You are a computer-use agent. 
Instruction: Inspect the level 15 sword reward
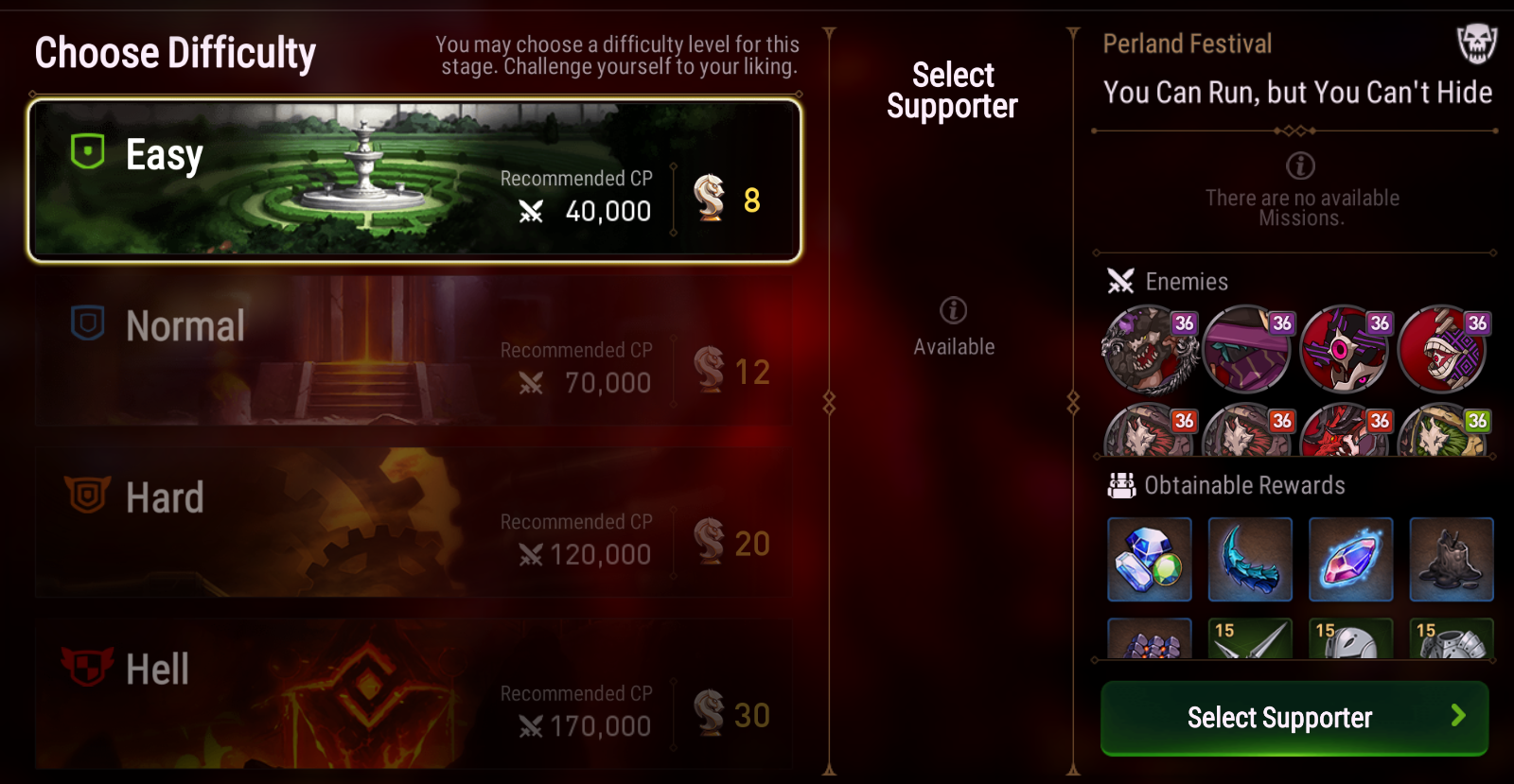(1250, 638)
